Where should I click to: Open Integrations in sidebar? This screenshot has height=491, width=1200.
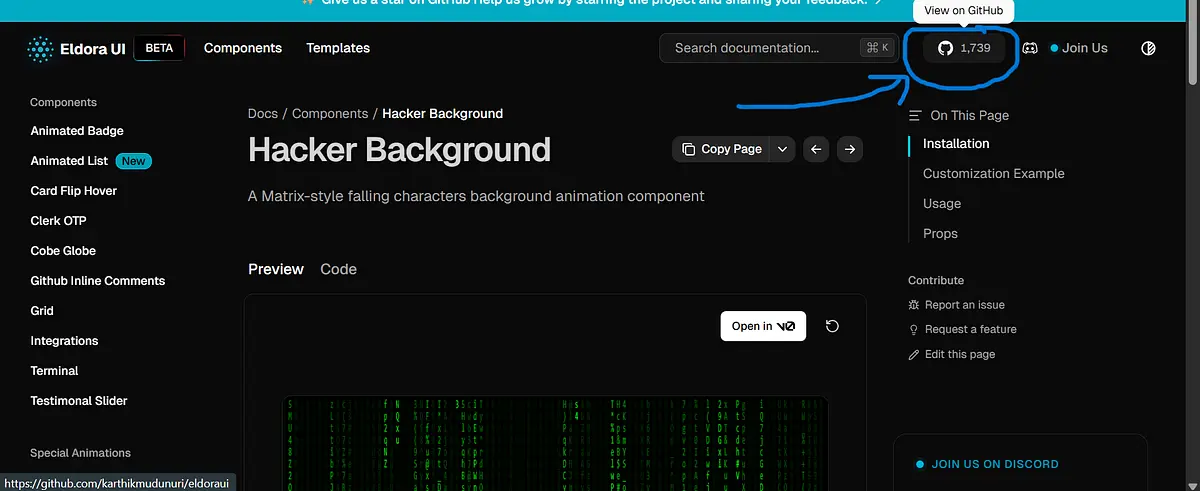coord(64,341)
